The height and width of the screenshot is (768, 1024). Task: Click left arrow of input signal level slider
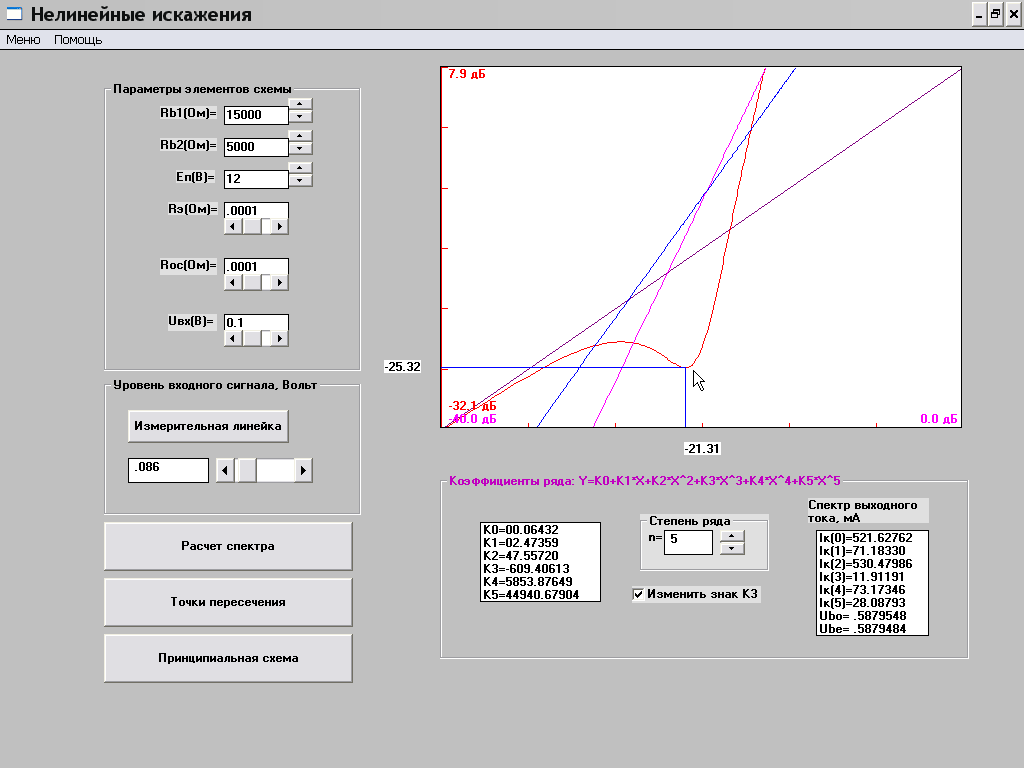pyautogui.click(x=226, y=470)
